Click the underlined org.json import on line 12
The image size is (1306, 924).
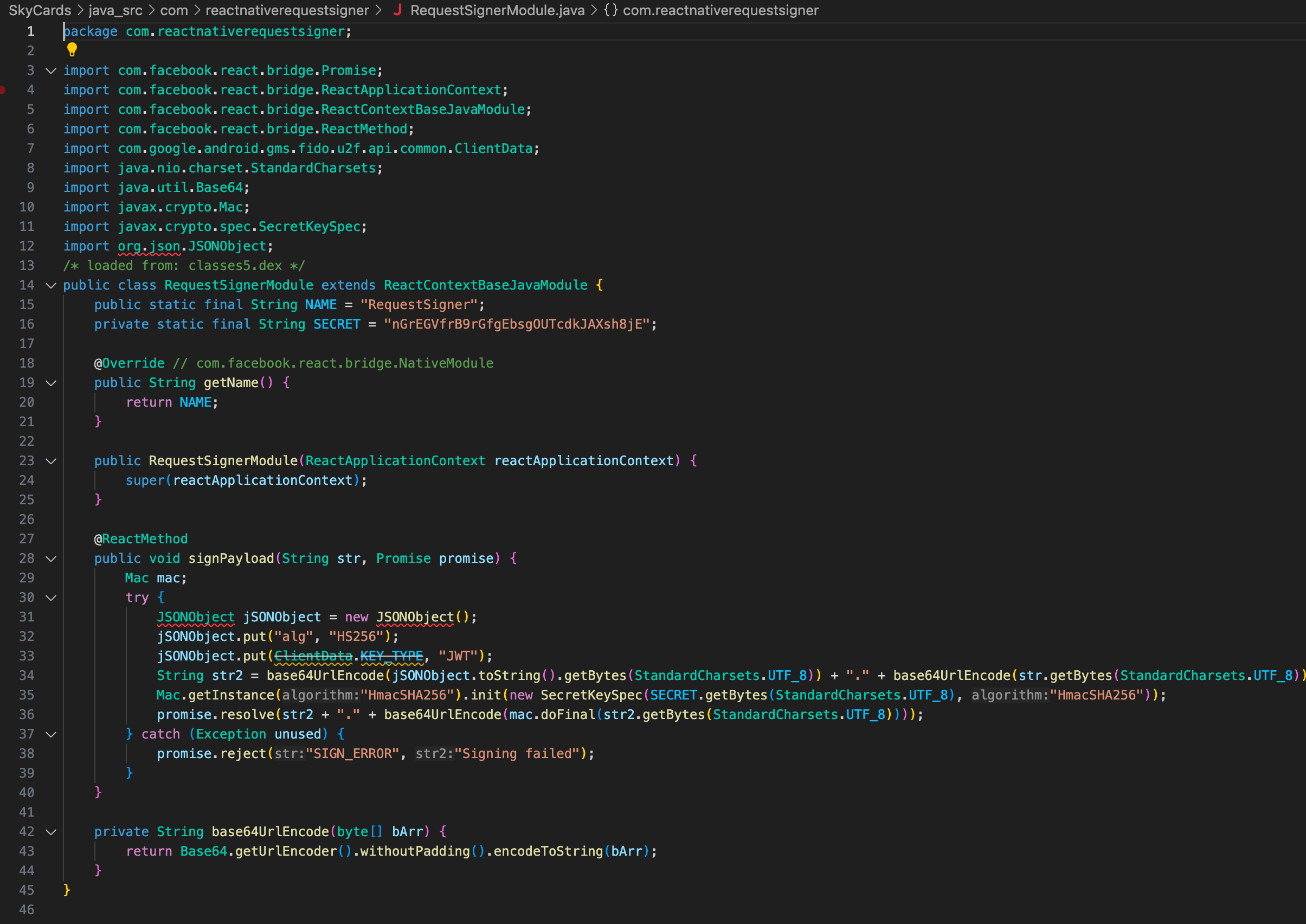pyautogui.click(x=149, y=246)
